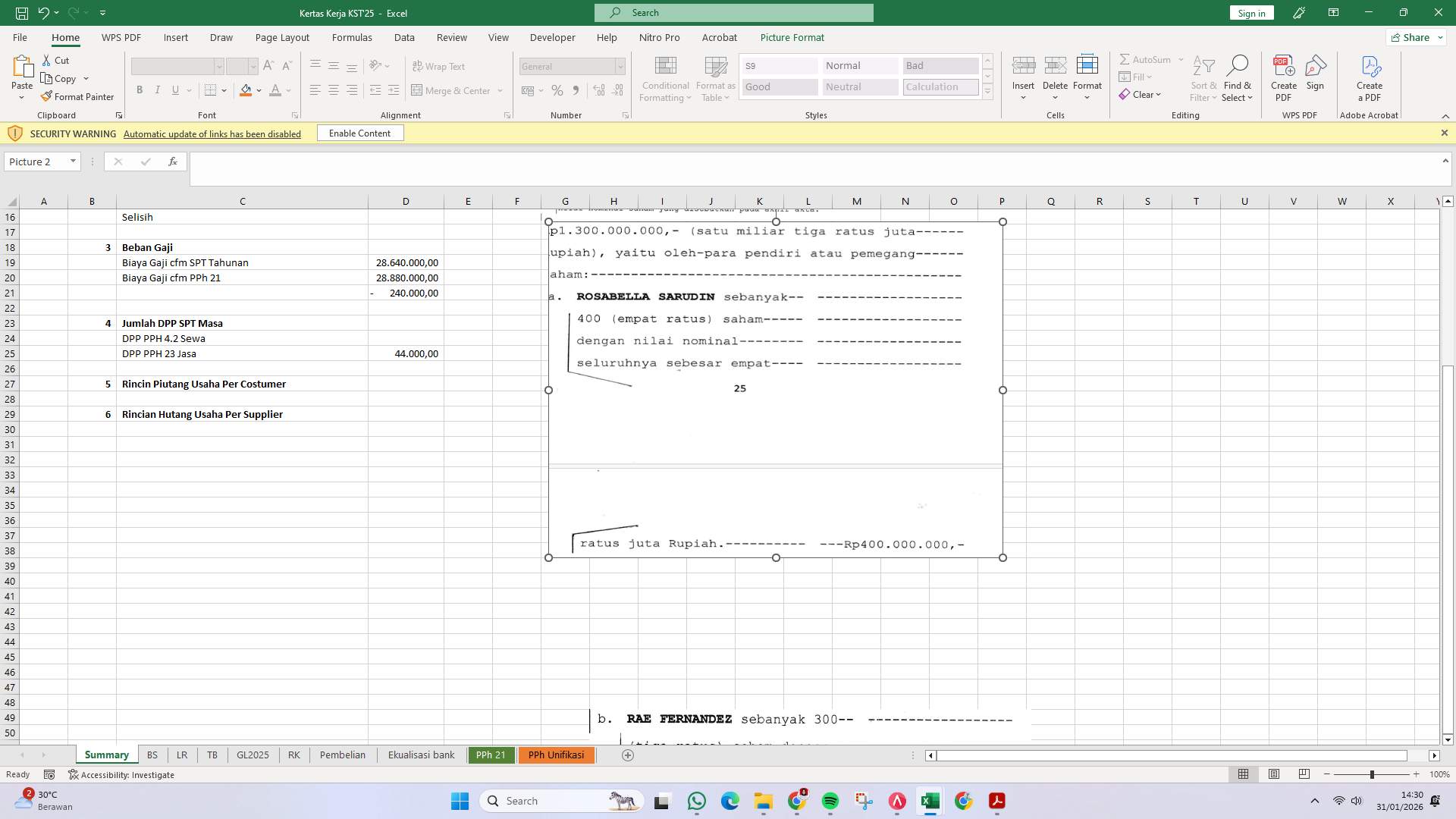Open the PPh Unifikasi sheet tab
The width and height of the screenshot is (1456, 819).
[x=556, y=755]
